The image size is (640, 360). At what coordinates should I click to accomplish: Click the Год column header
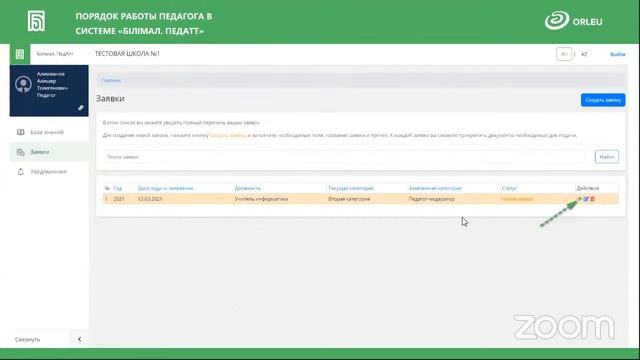(118, 188)
